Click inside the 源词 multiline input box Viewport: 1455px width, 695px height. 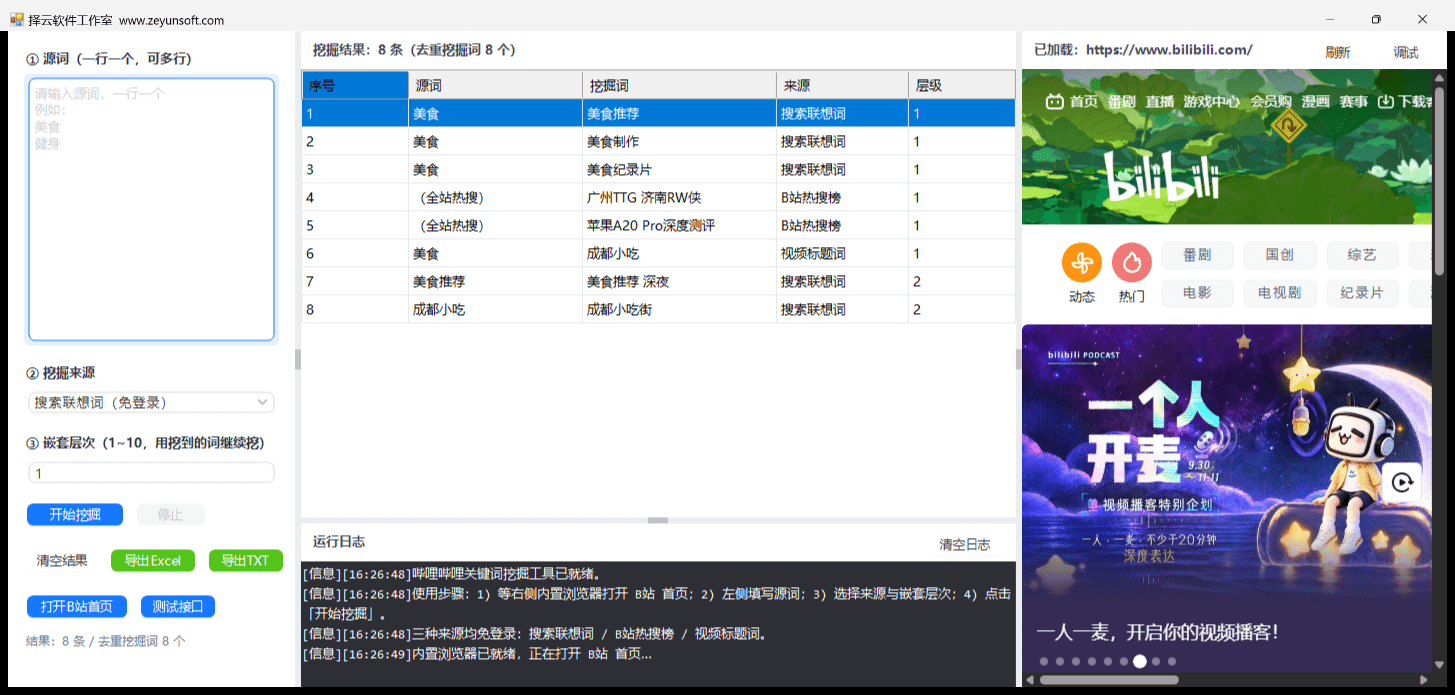(x=151, y=209)
